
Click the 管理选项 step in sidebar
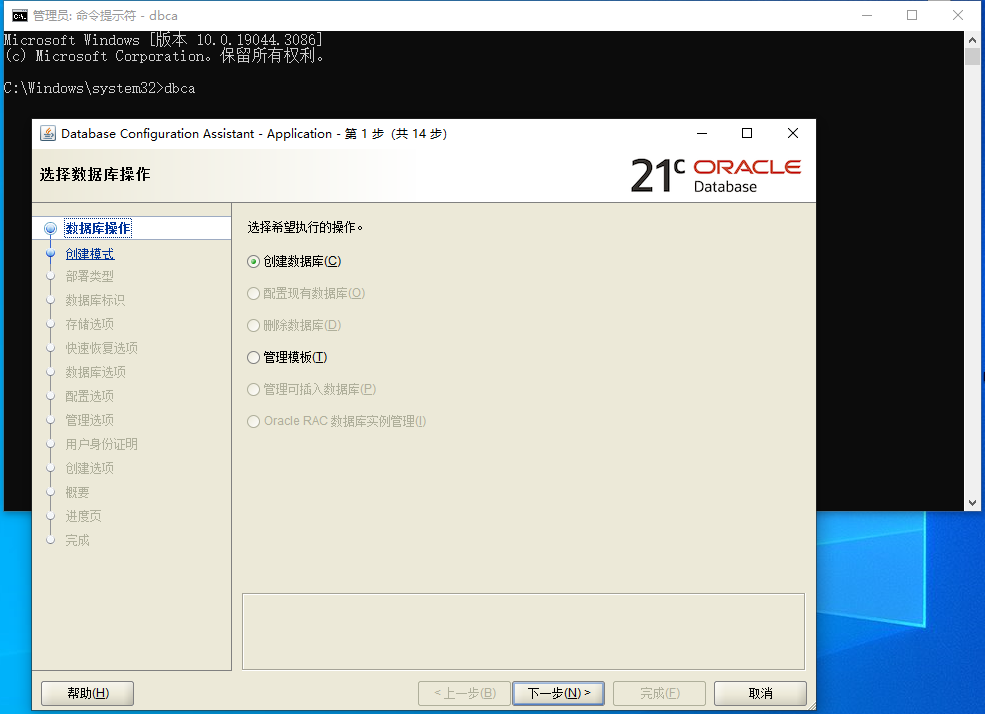click(x=90, y=420)
